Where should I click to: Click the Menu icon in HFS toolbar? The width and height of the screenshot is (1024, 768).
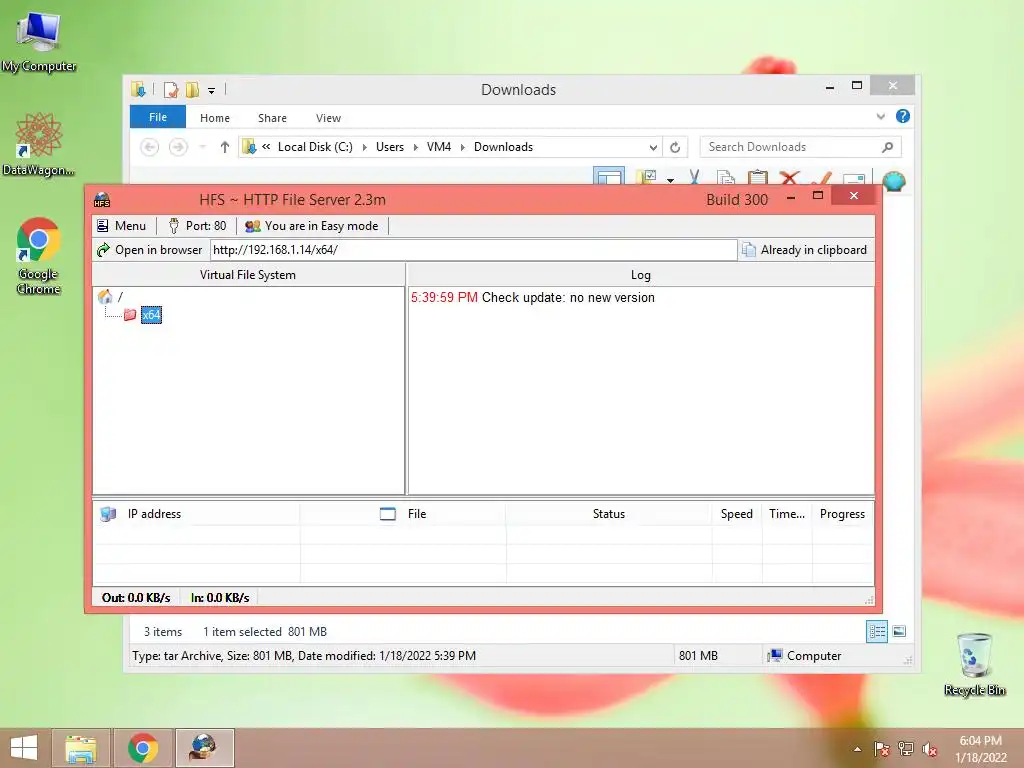pyautogui.click(x=103, y=226)
